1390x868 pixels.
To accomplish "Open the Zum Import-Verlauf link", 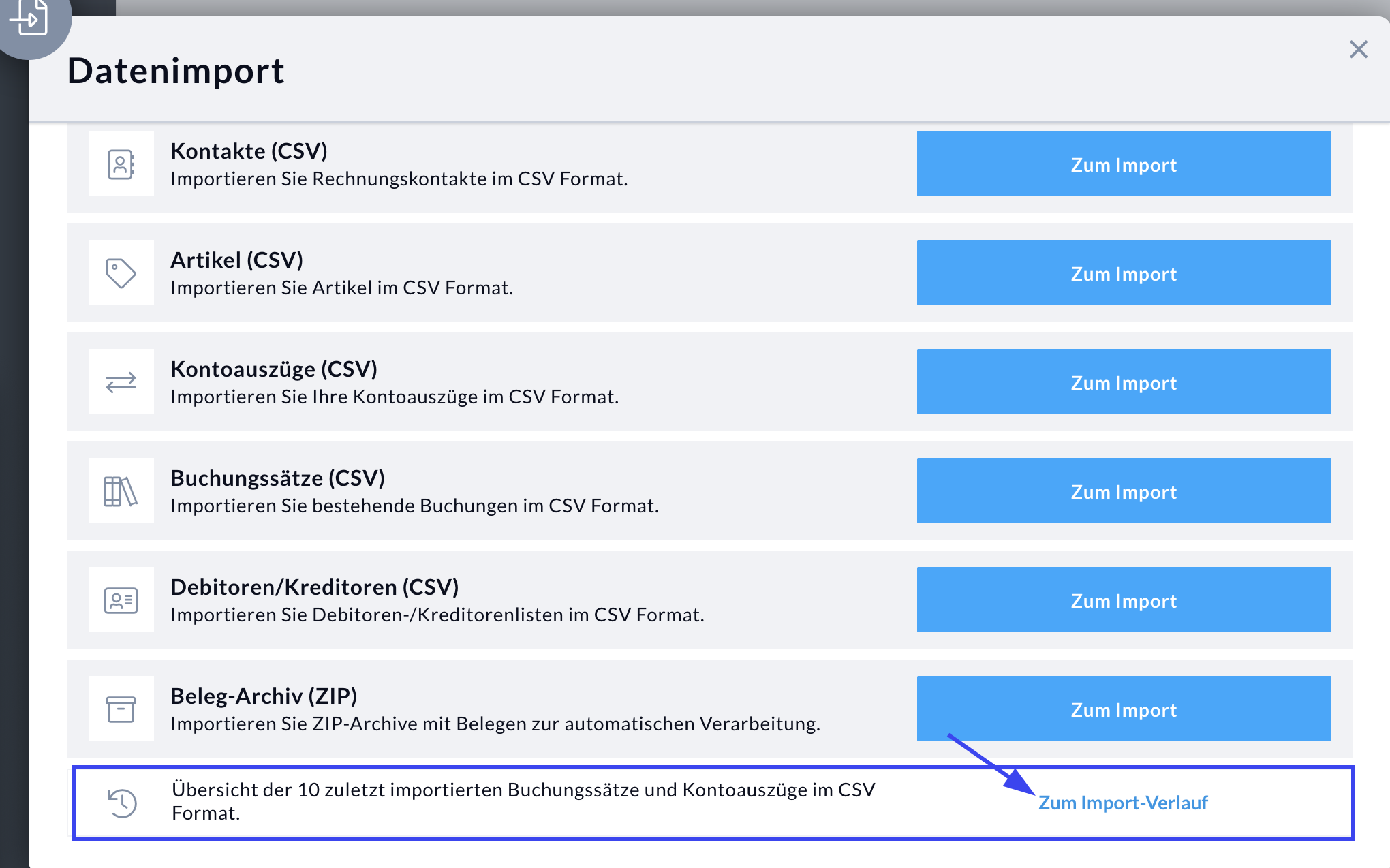I will [1122, 803].
